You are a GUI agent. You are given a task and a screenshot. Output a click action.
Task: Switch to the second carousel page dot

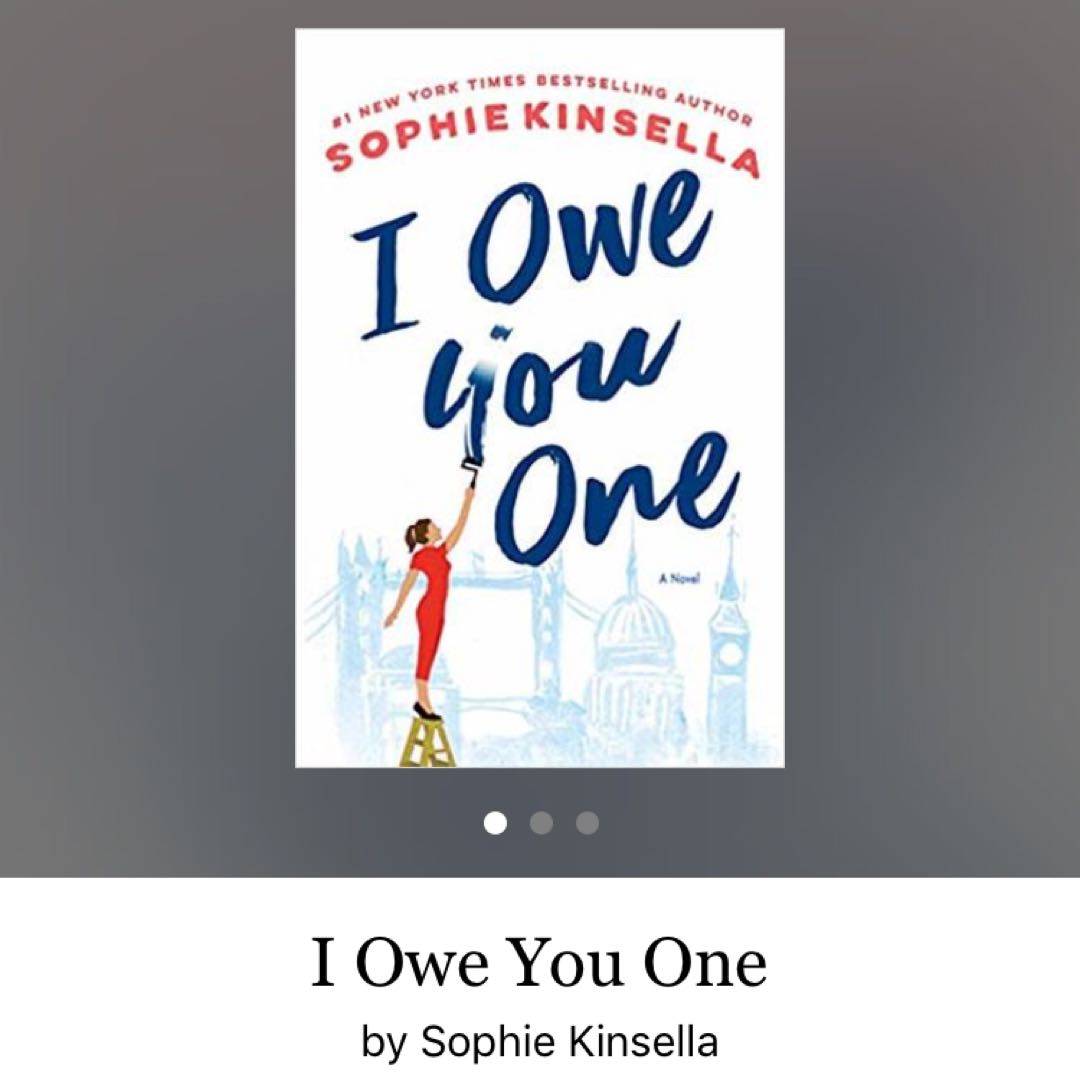541,822
